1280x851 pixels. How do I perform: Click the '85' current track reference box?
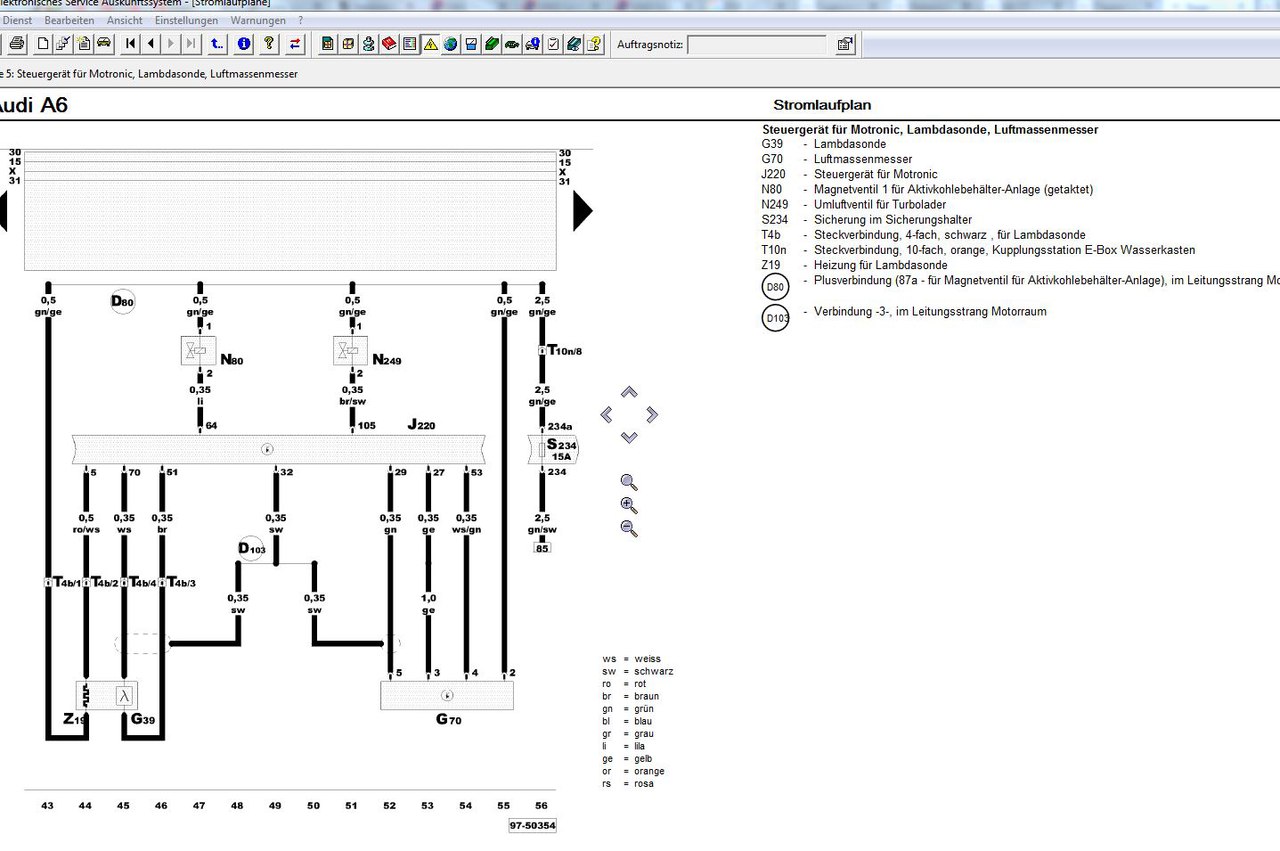(x=542, y=548)
